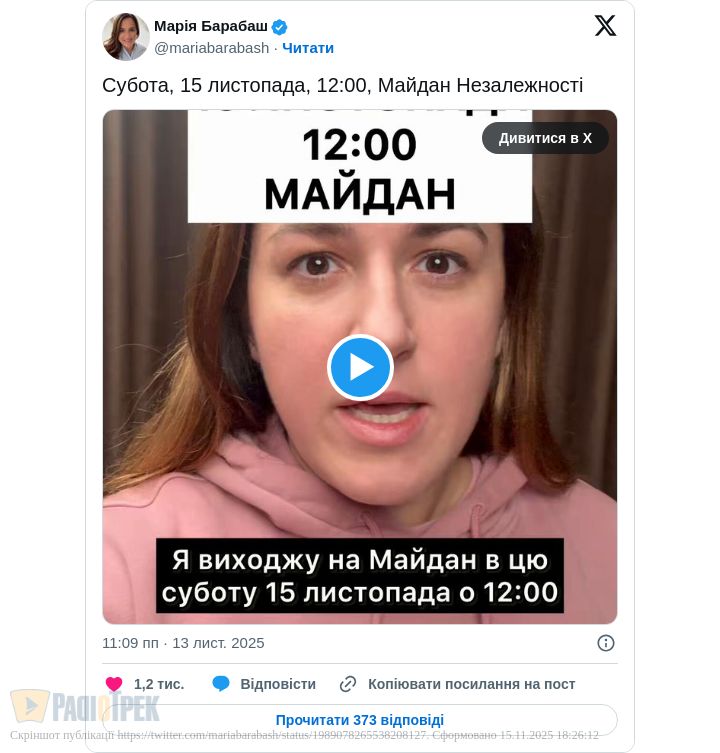Click the blue reply bubble icon

[221, 683]
